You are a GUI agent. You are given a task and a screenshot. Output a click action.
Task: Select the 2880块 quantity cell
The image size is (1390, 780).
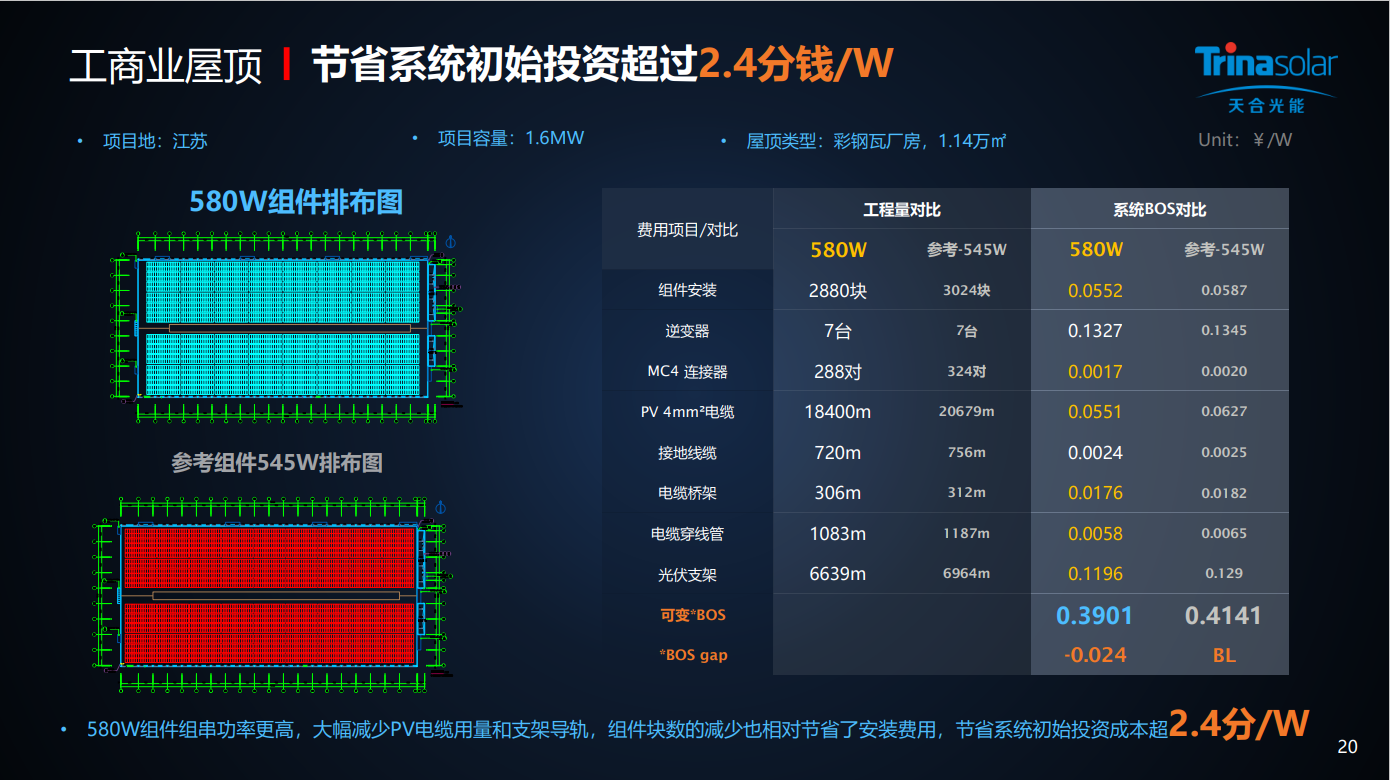(837, 291)
